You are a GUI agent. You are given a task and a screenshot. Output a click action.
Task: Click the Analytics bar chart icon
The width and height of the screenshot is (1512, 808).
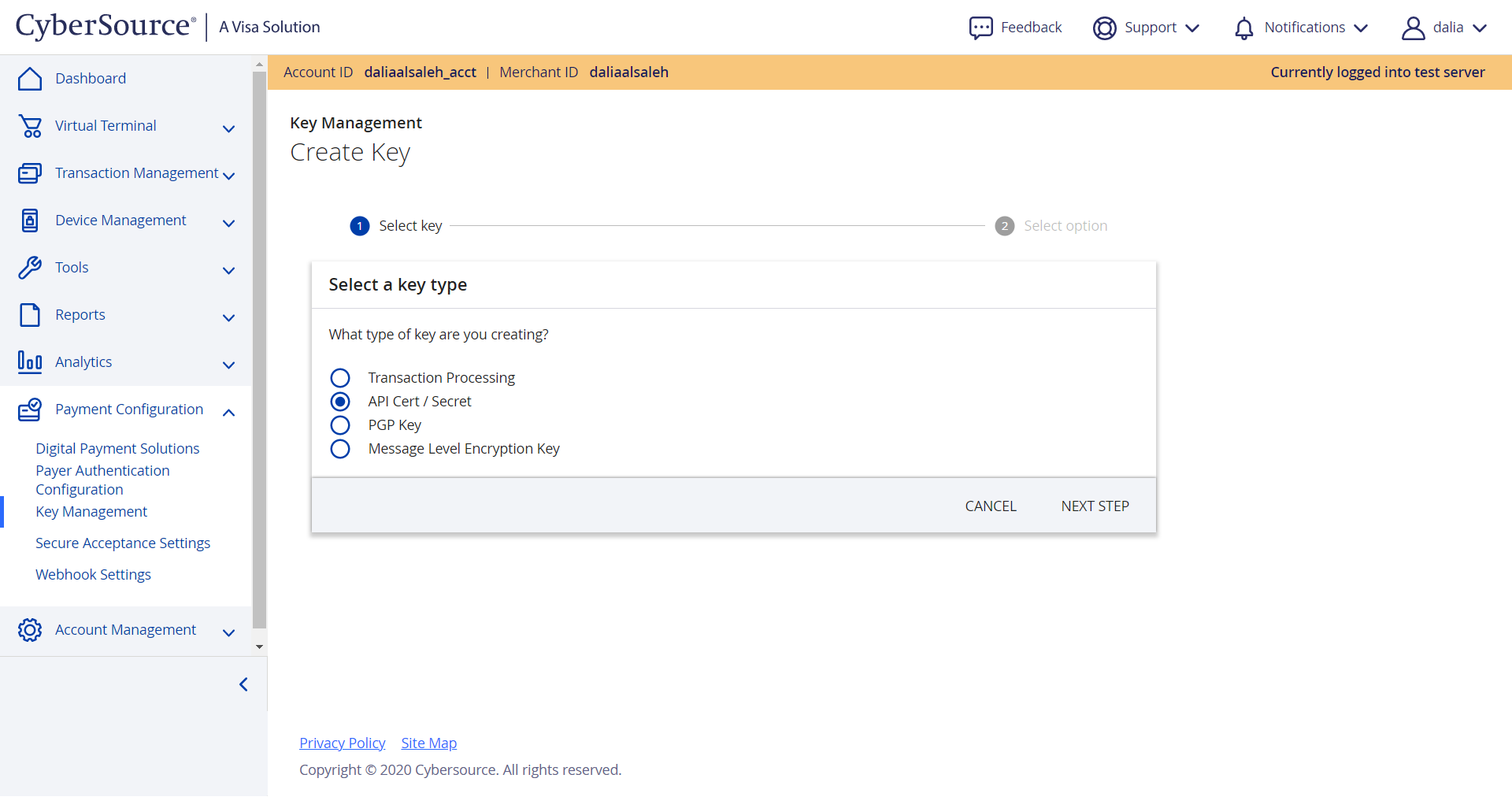click(30, 362)
